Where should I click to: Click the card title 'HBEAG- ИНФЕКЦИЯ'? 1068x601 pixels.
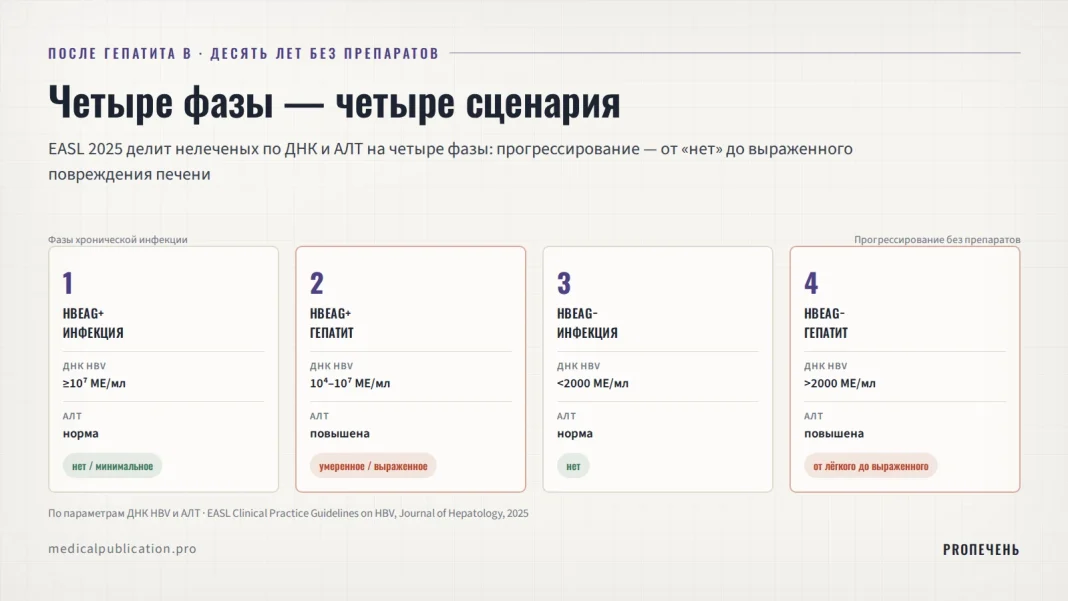(587, 323)
